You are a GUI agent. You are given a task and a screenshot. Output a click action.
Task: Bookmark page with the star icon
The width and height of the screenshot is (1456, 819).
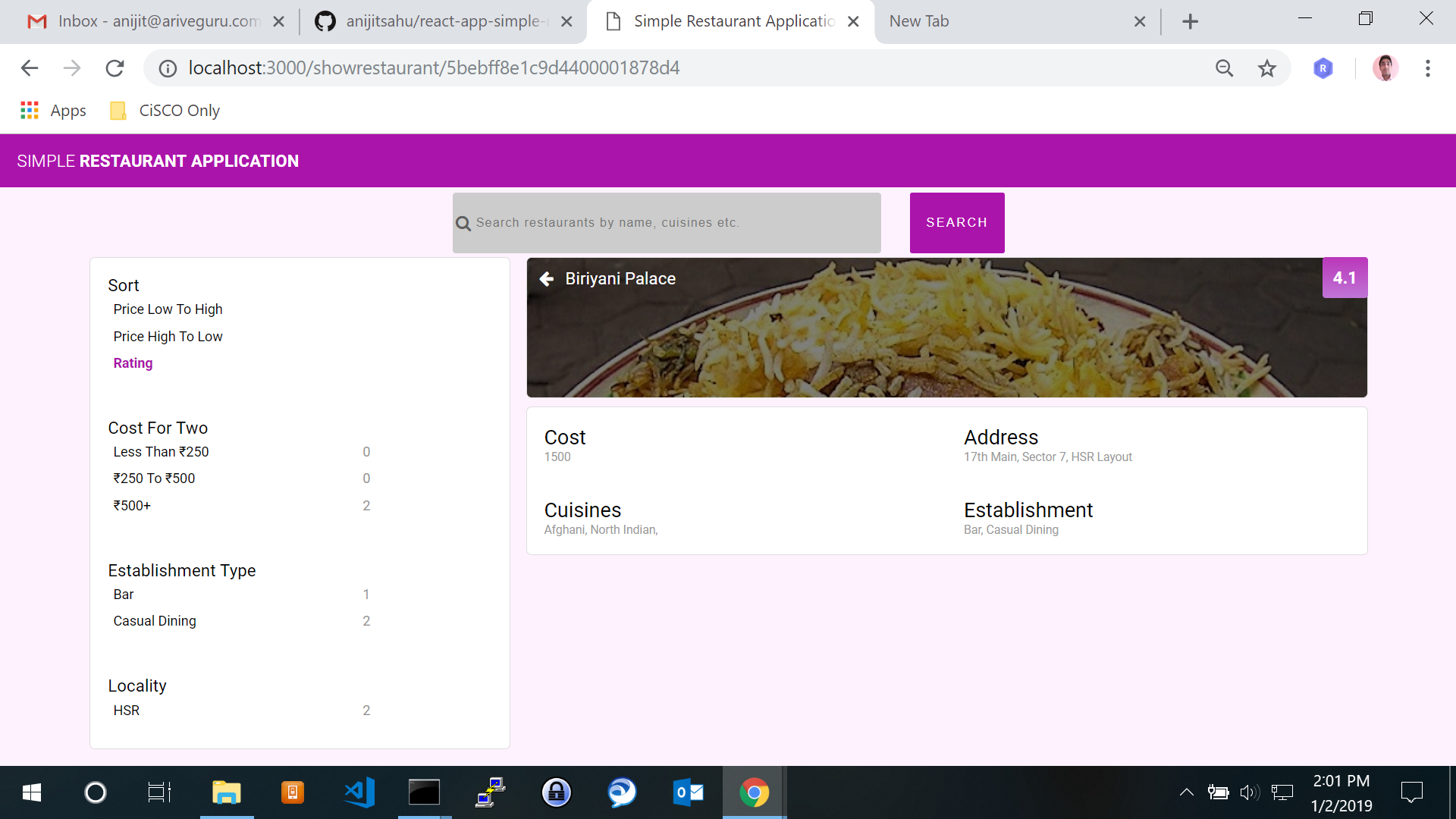coord(1266,68)
